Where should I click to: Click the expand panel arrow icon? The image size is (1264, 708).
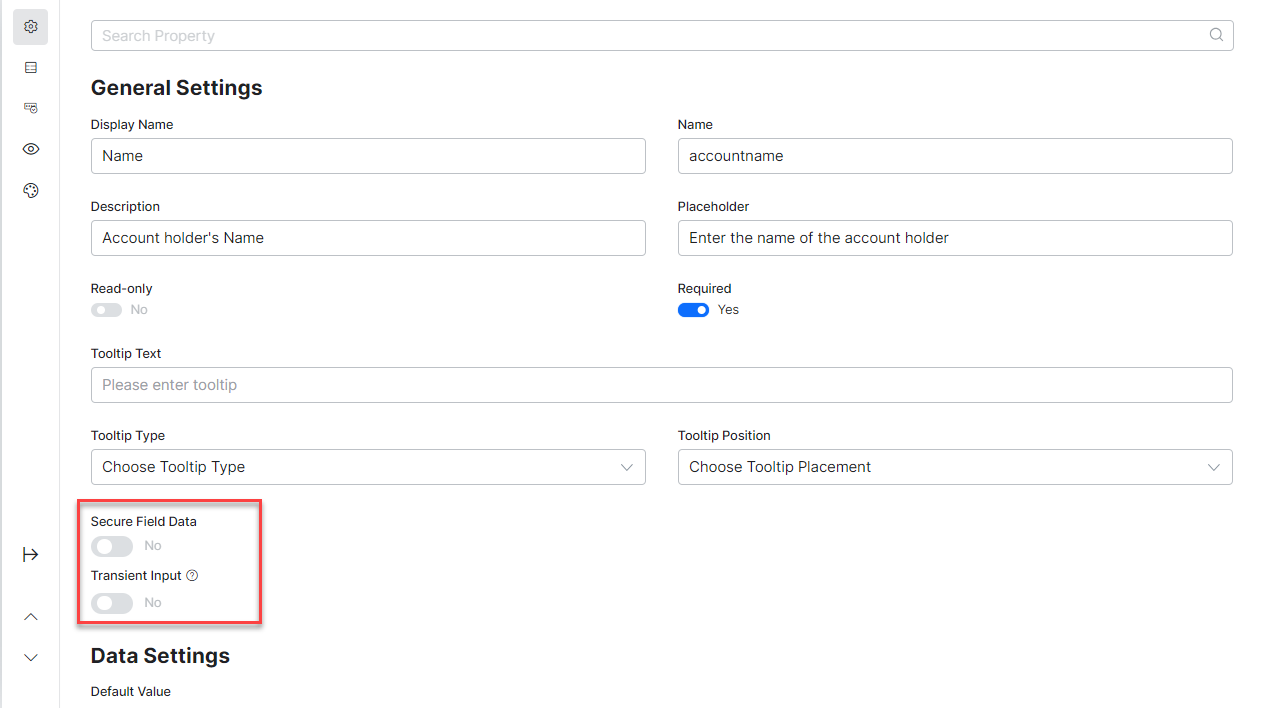(30, 555)
